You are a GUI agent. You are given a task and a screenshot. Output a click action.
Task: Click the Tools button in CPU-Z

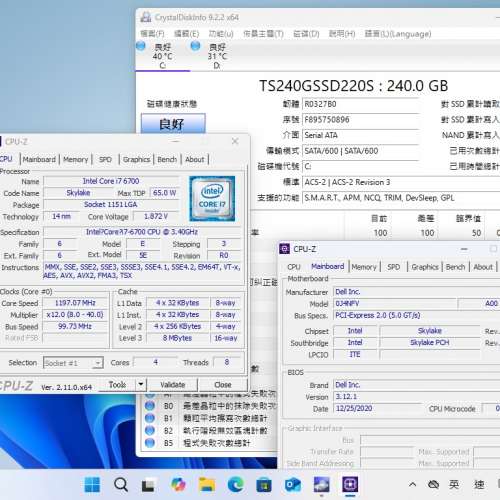coord(117,385)
